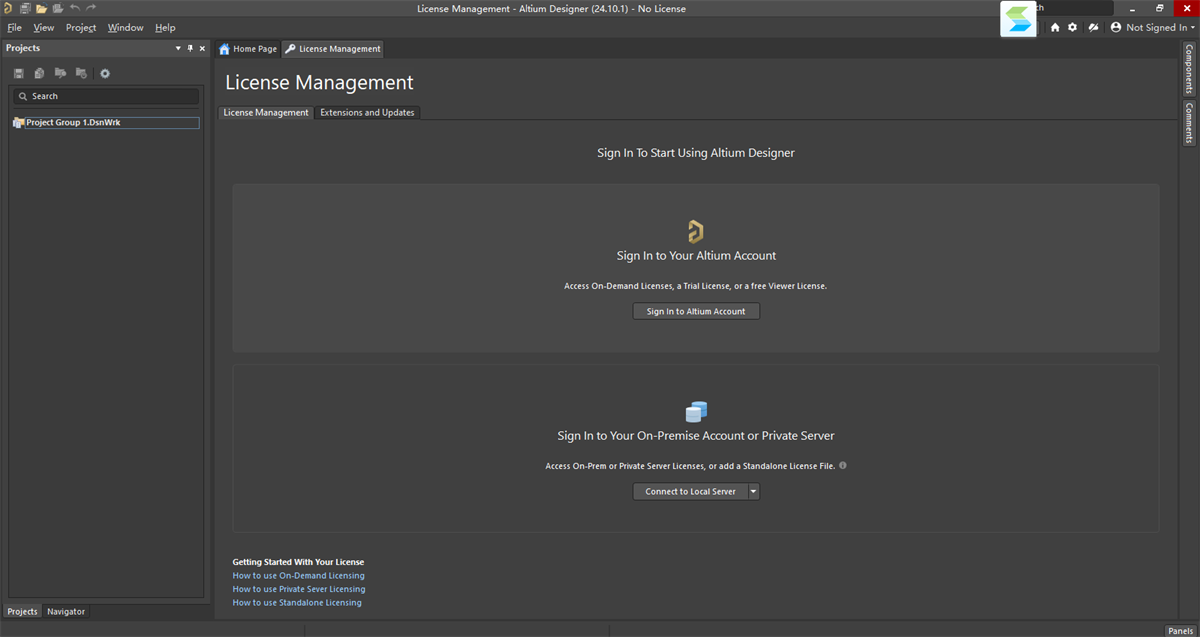This screenshot has height=637, width=1200.
Task: Close the Projects panel
Action: pyautogui.click(x=202, y=48)
